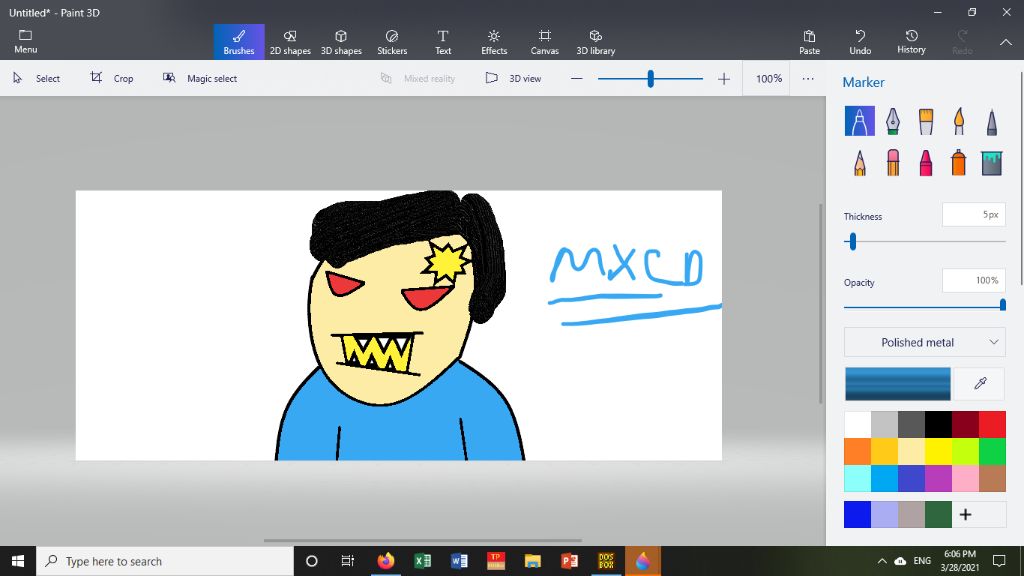Open DOSBox from the taskbar
The width and height of the screenshot is (1024, 576).
tap(606, 561)
